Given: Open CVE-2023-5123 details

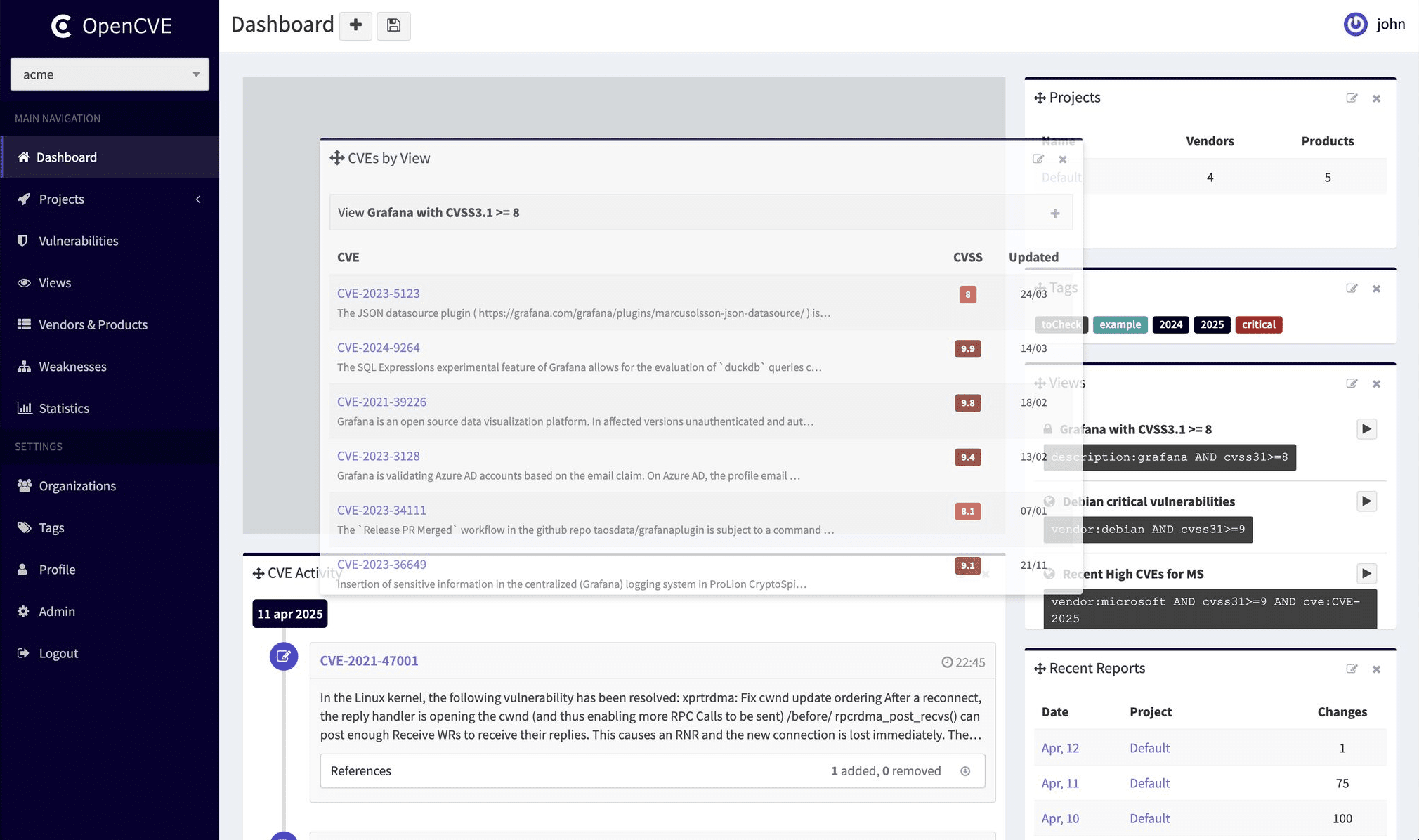Looking at the screenshot, I should tap(378, 293).
